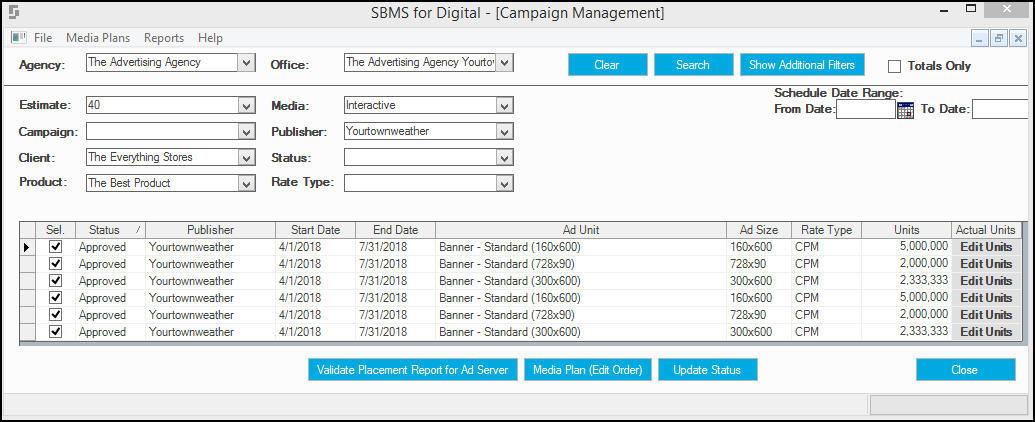
Task: Click the To Date input field
Action: [x=1000, y=109]
